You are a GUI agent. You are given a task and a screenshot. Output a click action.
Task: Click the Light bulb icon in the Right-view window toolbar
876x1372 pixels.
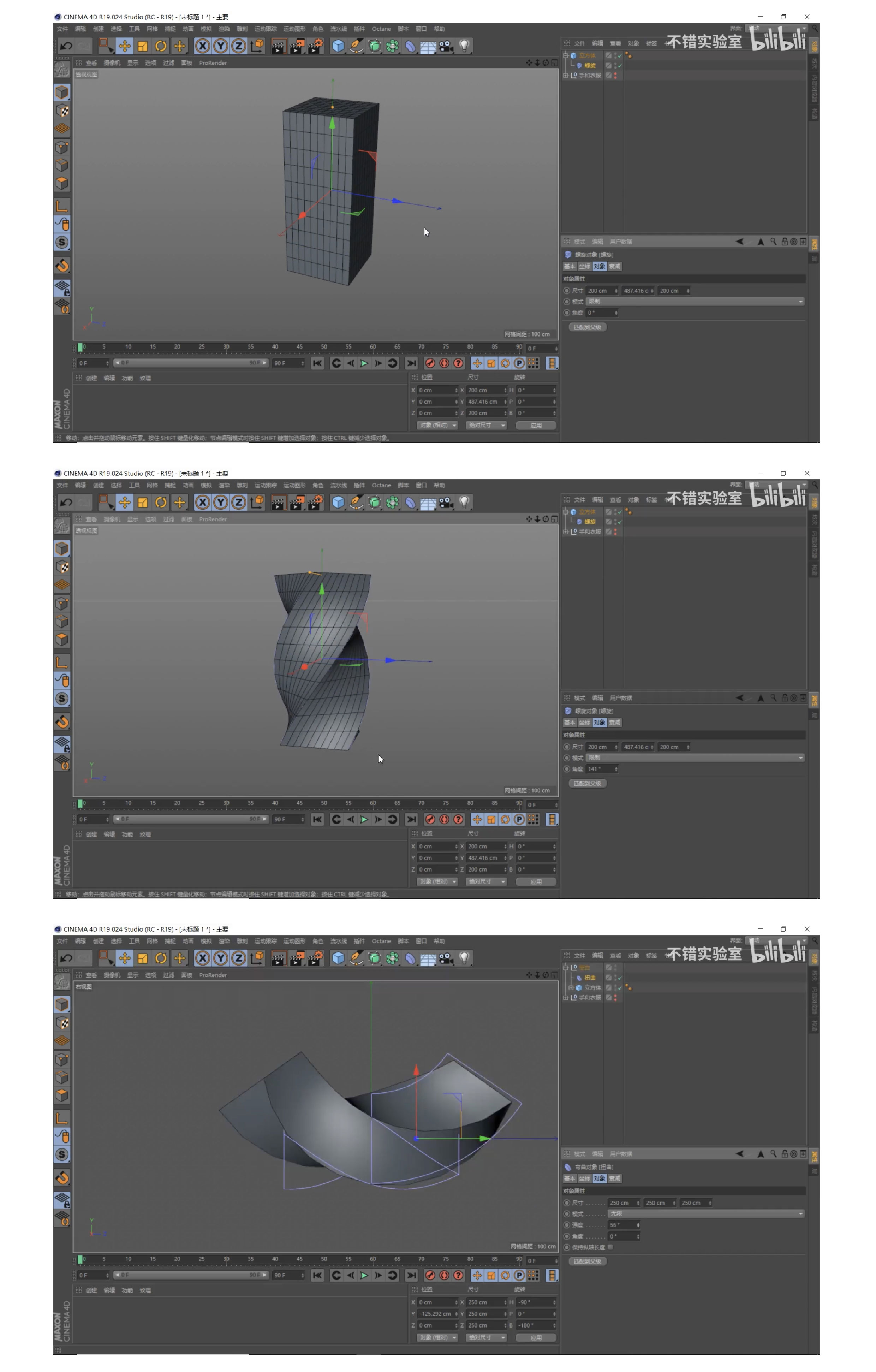(x=464, y=958)
